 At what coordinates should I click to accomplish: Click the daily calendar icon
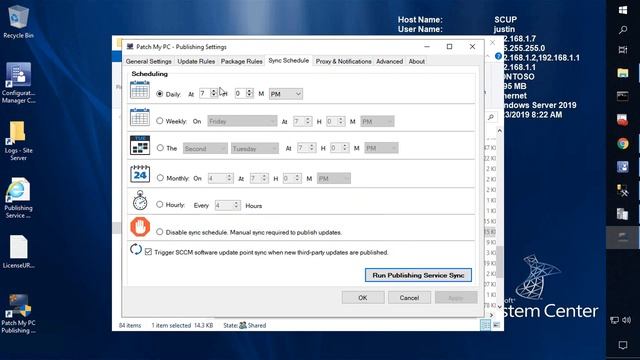pyautogui.click(x=140, y=90)
